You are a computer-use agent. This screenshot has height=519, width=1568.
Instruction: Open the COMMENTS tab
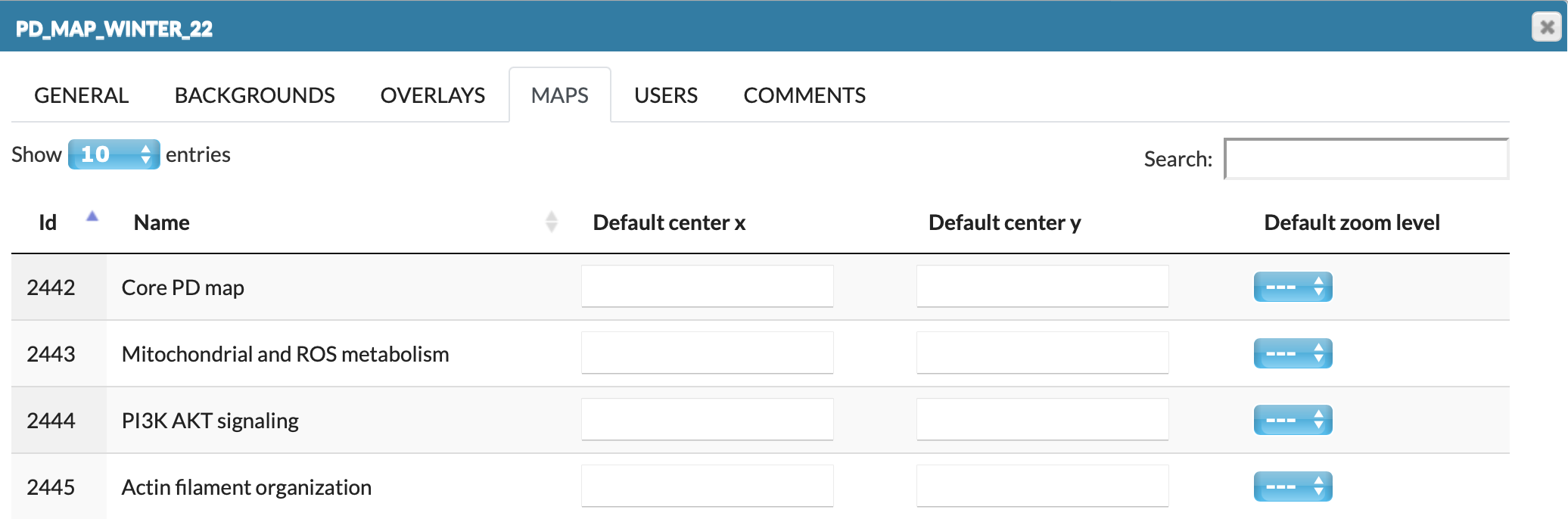804,95
